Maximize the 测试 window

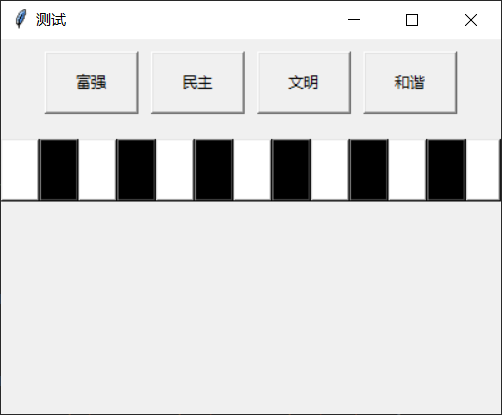pos(412,20)
